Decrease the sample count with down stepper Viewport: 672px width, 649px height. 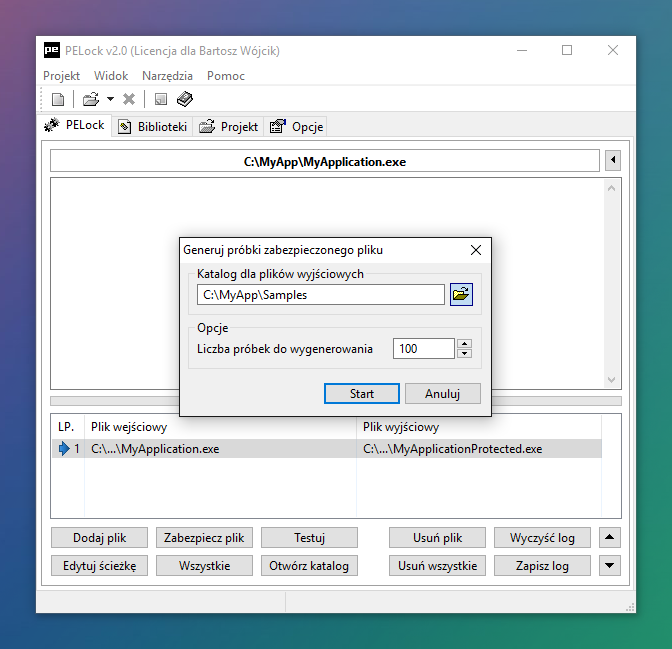click(x=464, y=353)
